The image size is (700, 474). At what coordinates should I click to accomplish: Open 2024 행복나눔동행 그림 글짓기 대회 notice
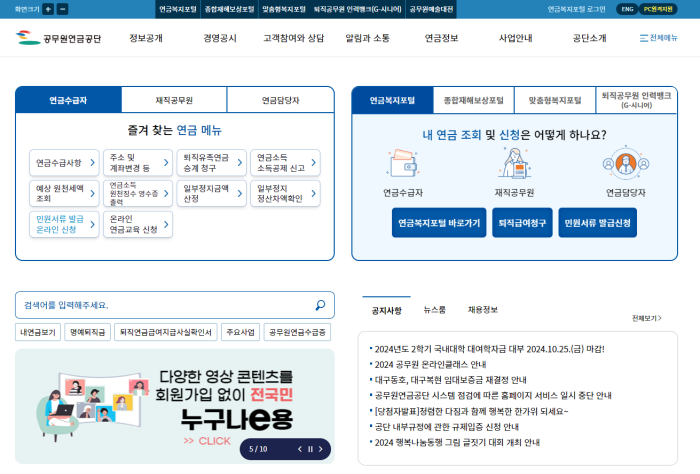(457, 442)
